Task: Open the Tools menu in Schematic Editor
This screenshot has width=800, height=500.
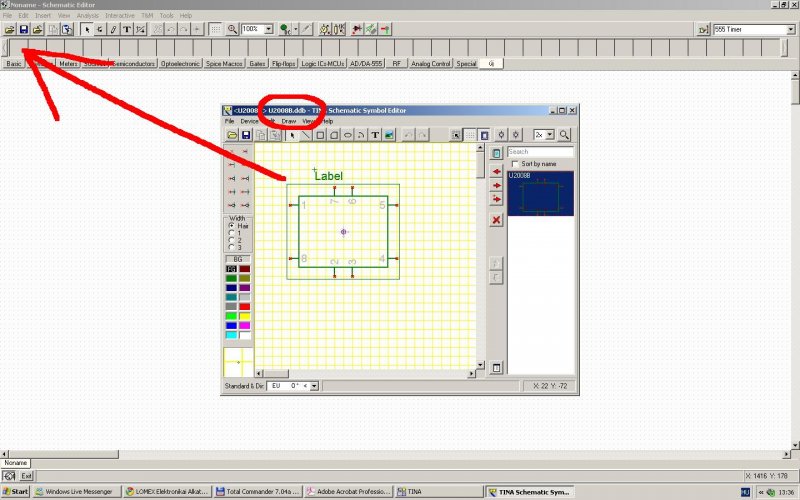Action: 166,16
